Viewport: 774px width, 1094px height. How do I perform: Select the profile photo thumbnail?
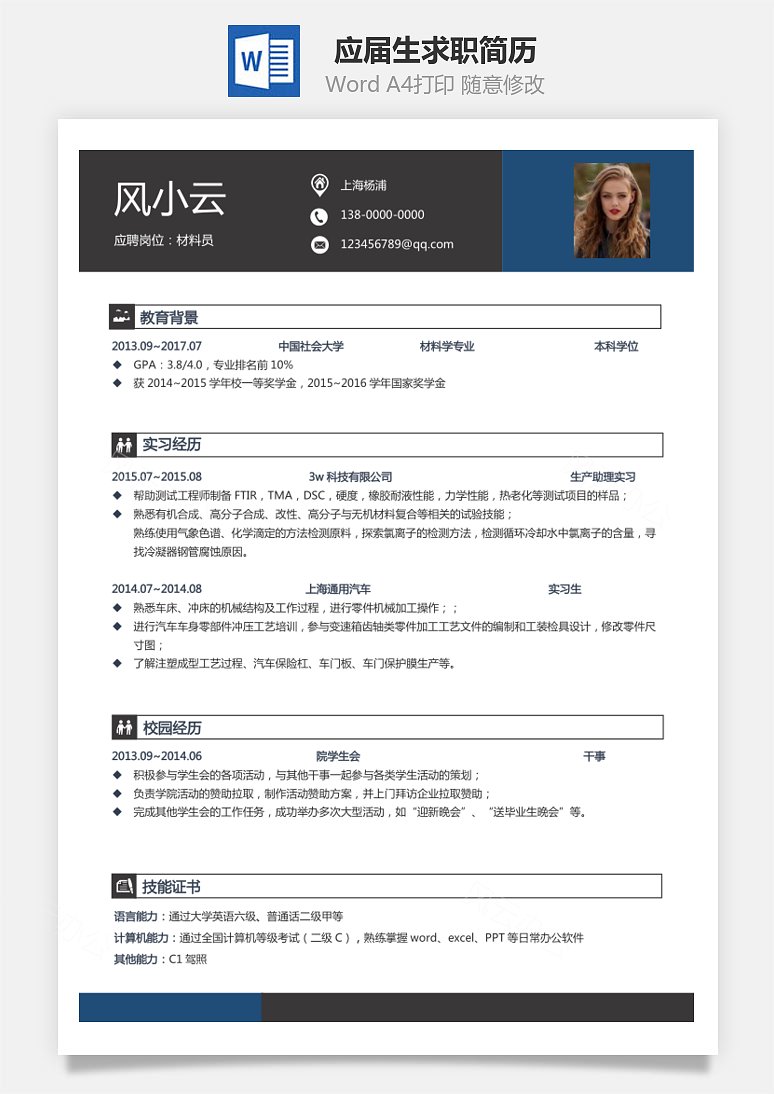tap(611, 211)
